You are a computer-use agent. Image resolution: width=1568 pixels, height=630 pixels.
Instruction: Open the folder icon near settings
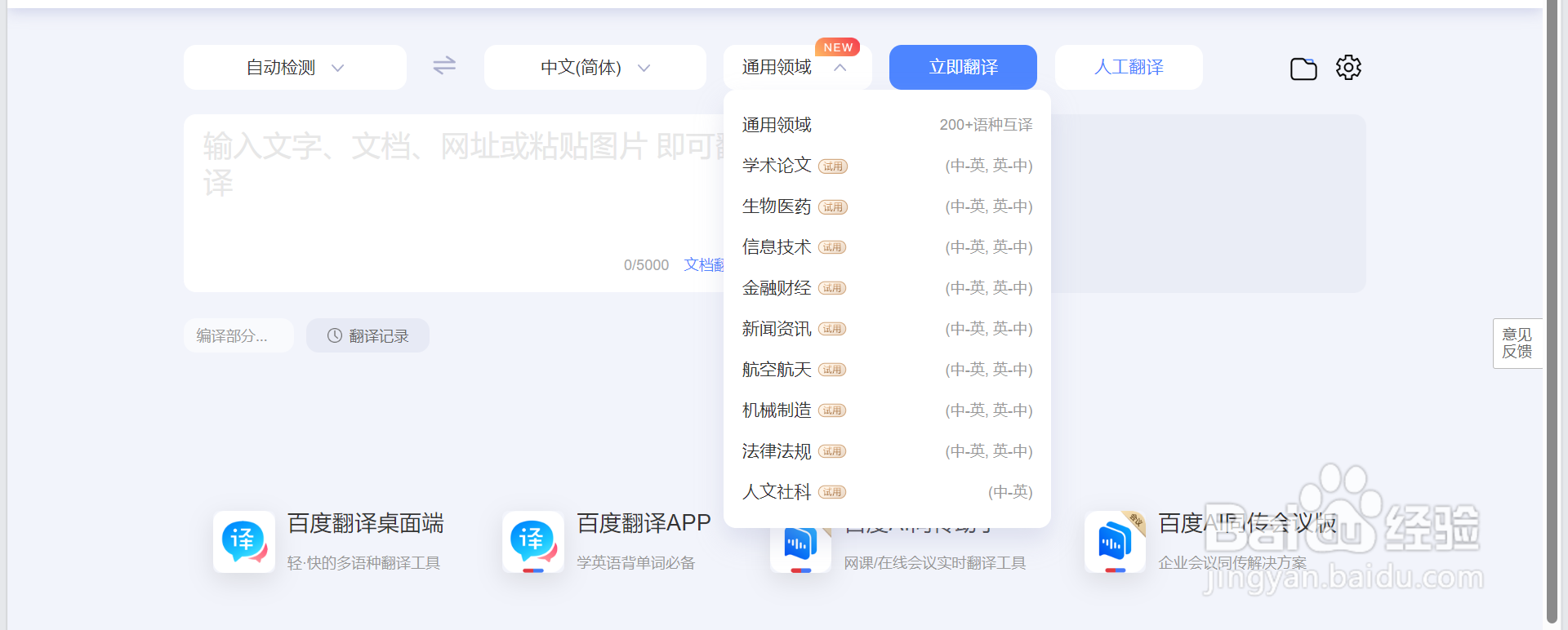(x=1303, y=69)
